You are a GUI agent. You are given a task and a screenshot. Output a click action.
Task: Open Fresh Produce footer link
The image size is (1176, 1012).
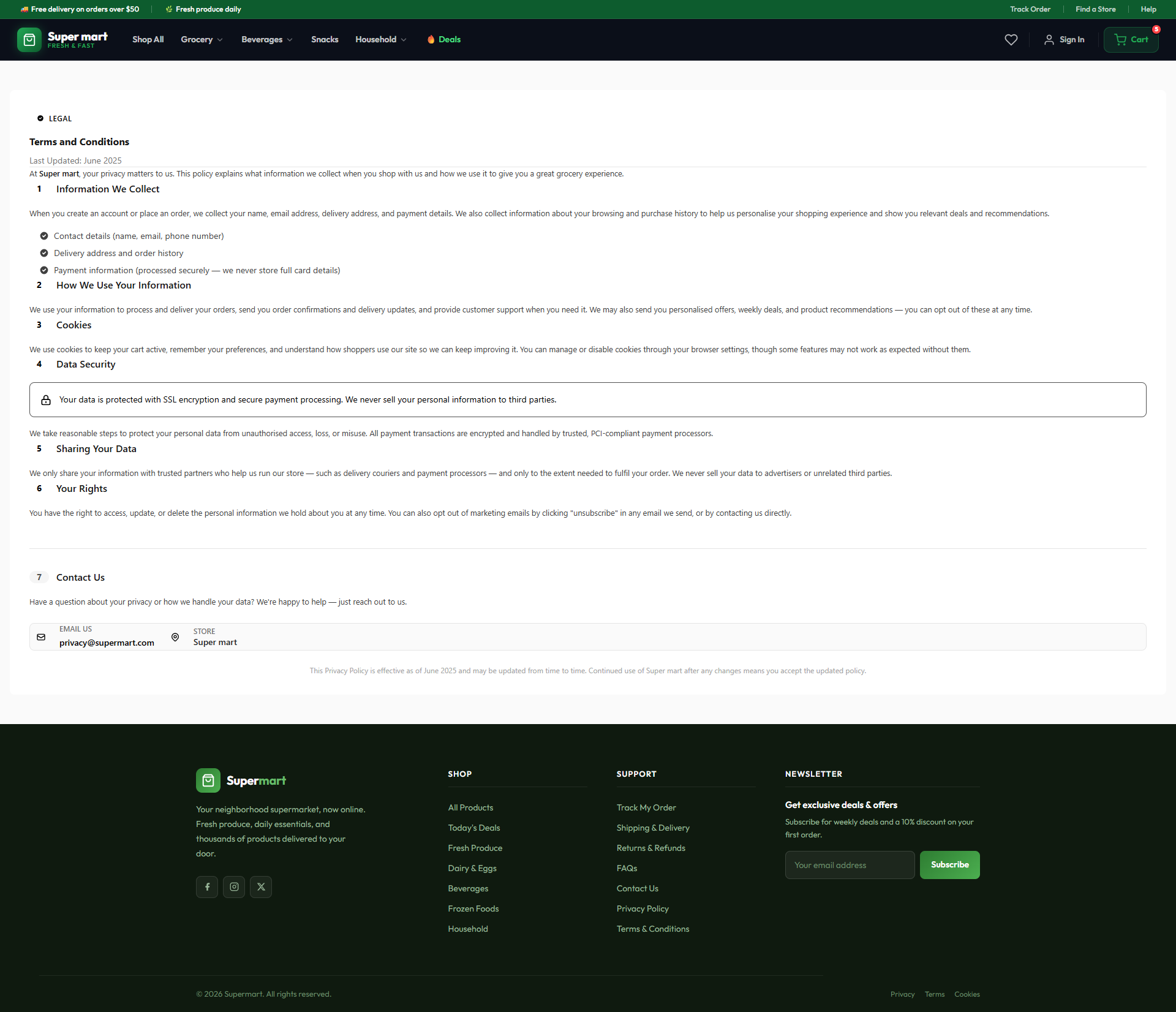point(475,848)
